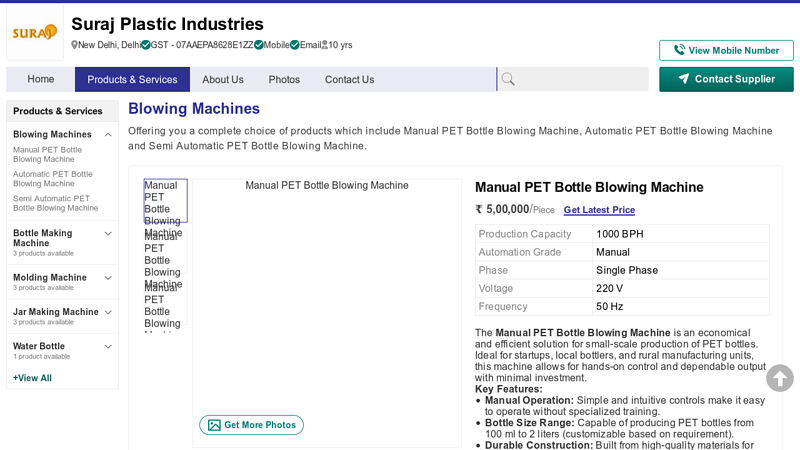Open Semi Automatic PET Bottle Blowing Machine link
Screen dimensions: 800x450
[x=55, y=203]
